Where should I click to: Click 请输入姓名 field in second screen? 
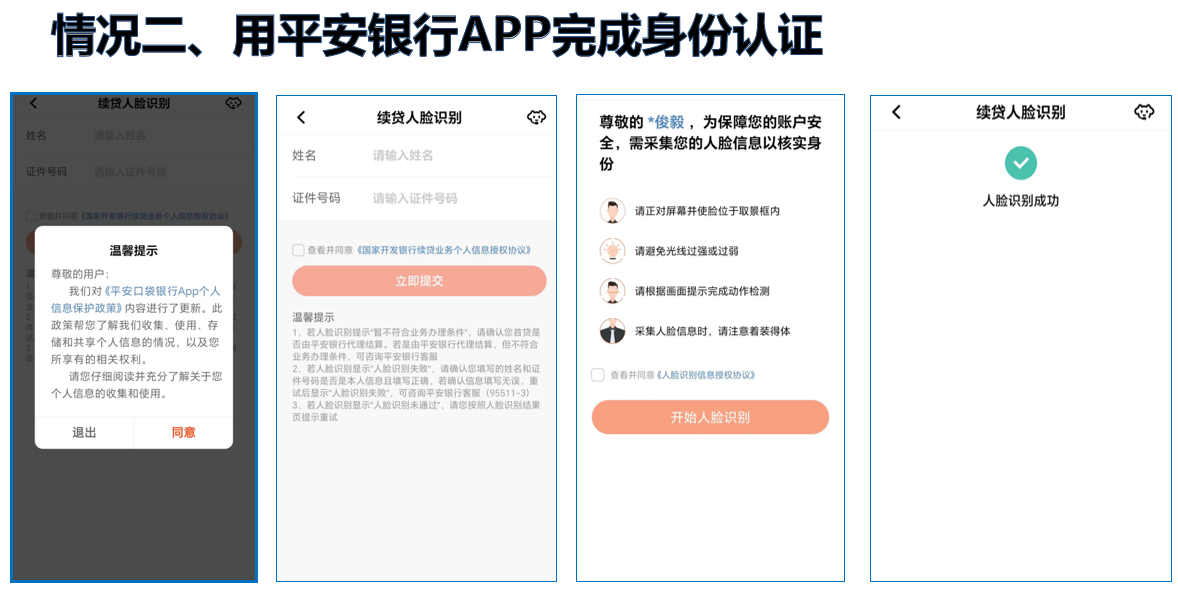[x=403, y=156]
